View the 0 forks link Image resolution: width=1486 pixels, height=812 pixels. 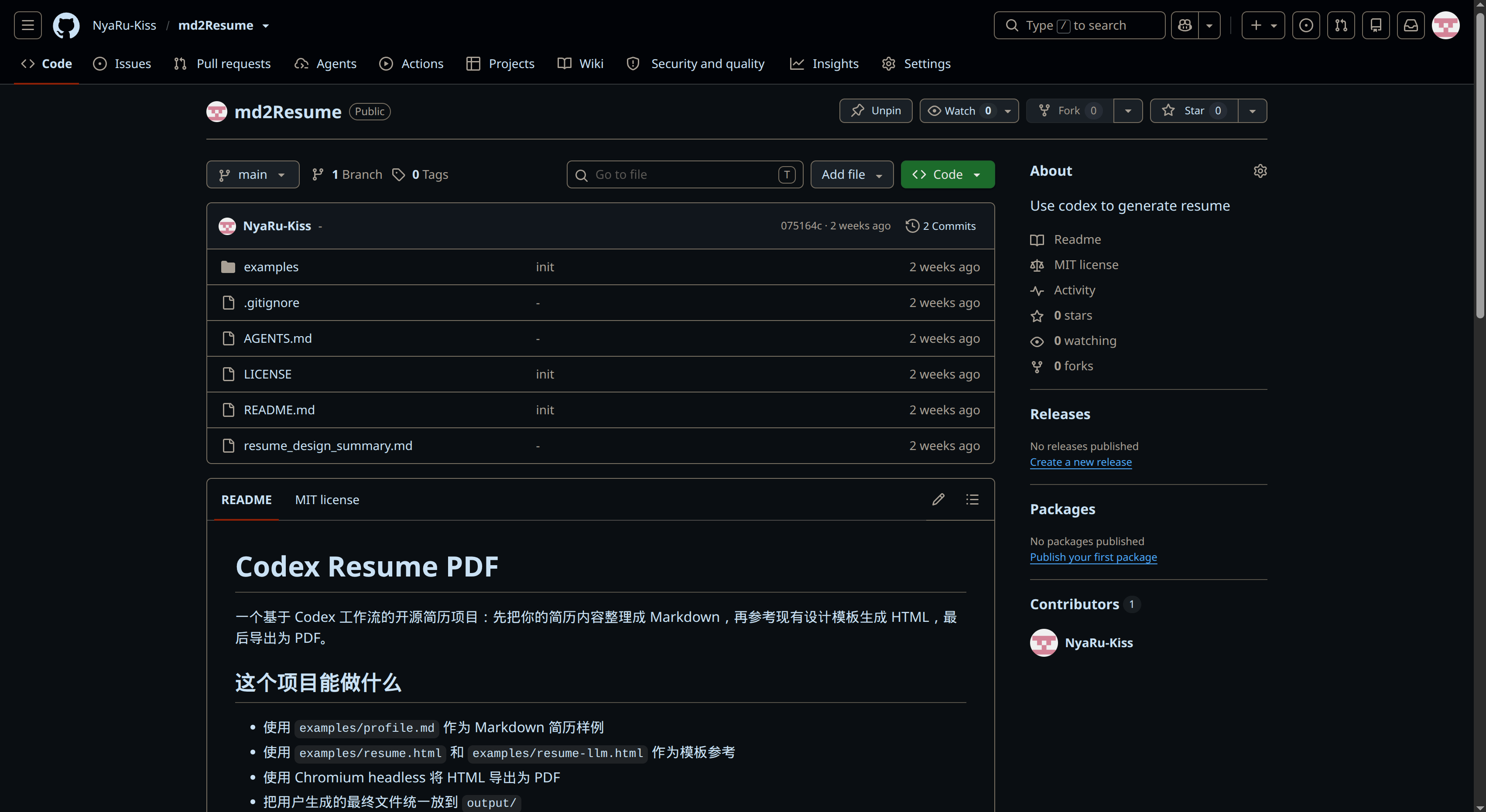coord(1062,366)
